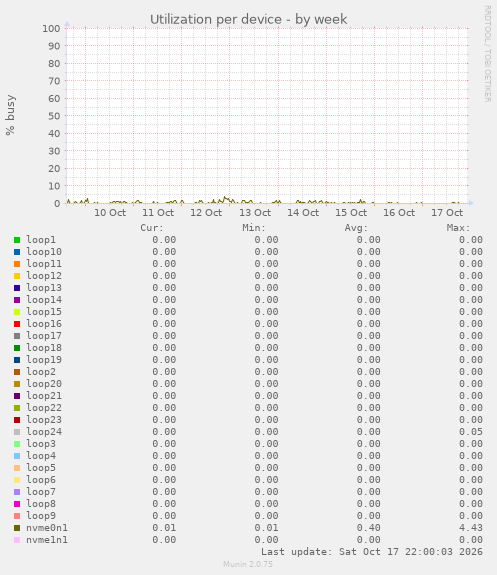Select the loop20 legend label
497x575 pixels.
pyautogui.click(x=44, y=384)
